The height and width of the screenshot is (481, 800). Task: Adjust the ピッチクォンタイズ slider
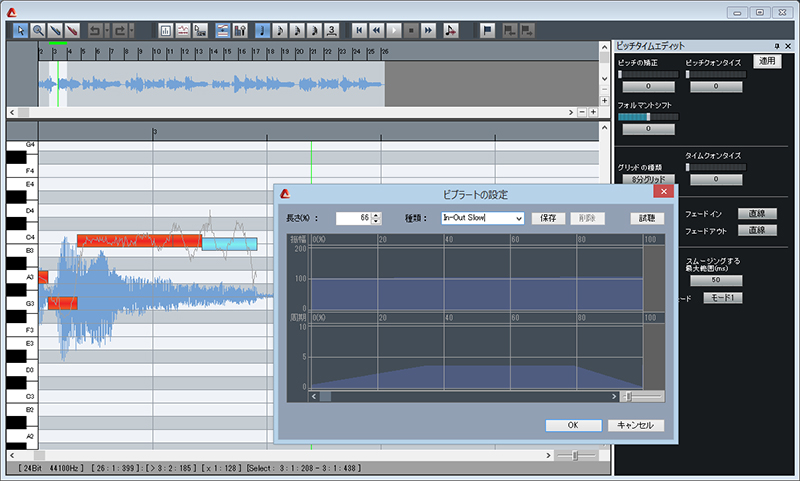716,74
